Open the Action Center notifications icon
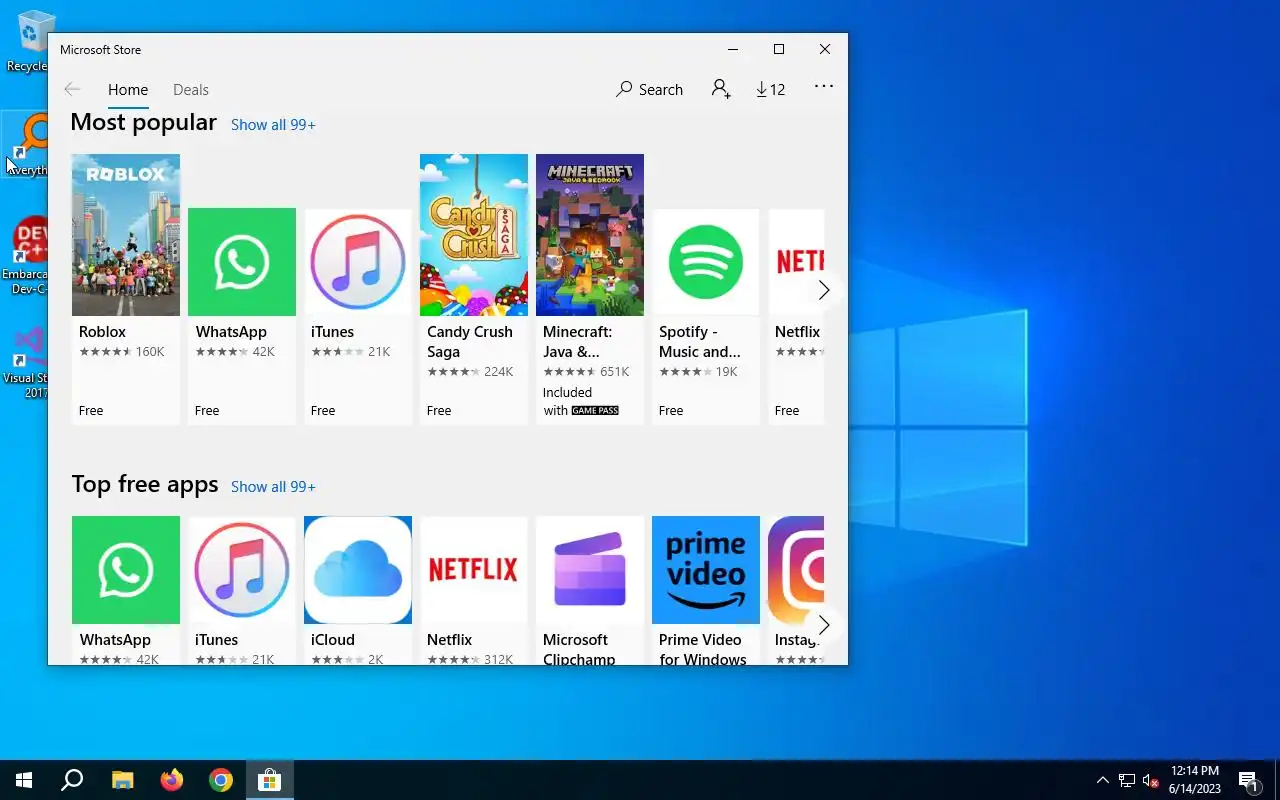The width and height of the screenshot is (1280, 800). [x=1248, y=780]
